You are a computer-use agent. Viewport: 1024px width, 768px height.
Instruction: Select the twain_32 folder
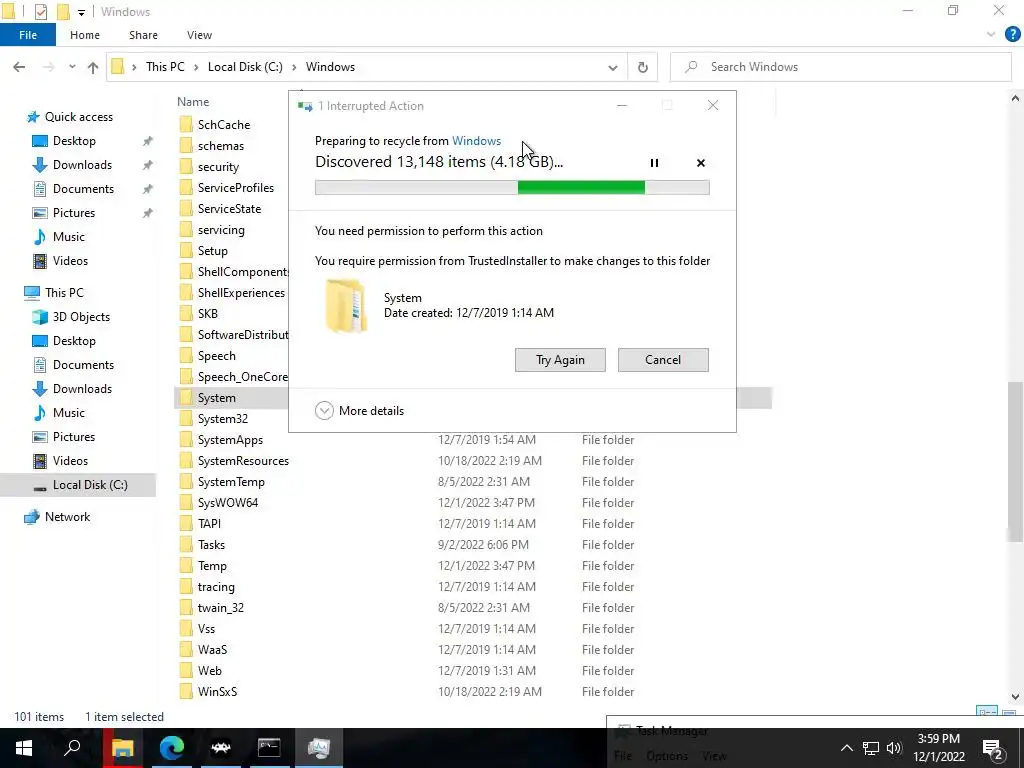221,608
